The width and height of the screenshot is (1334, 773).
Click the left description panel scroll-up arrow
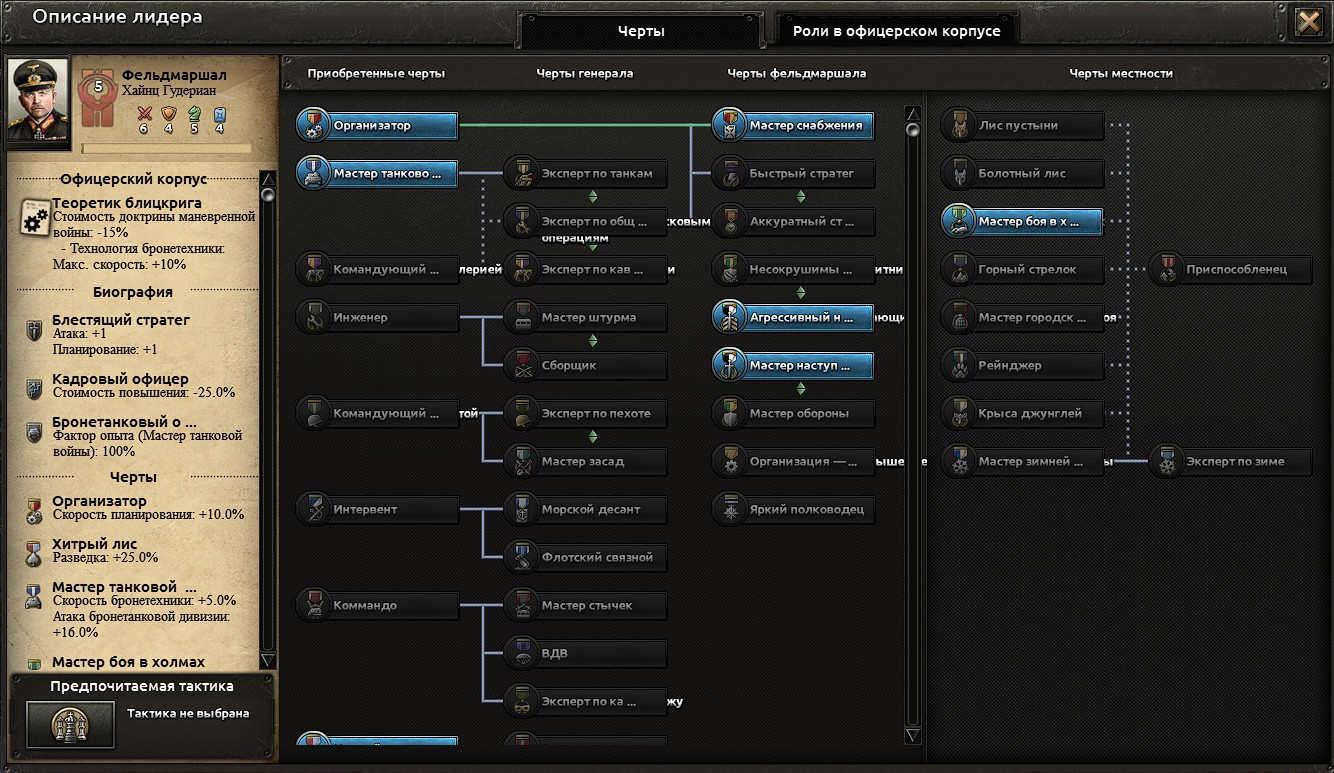click(267, 179)
